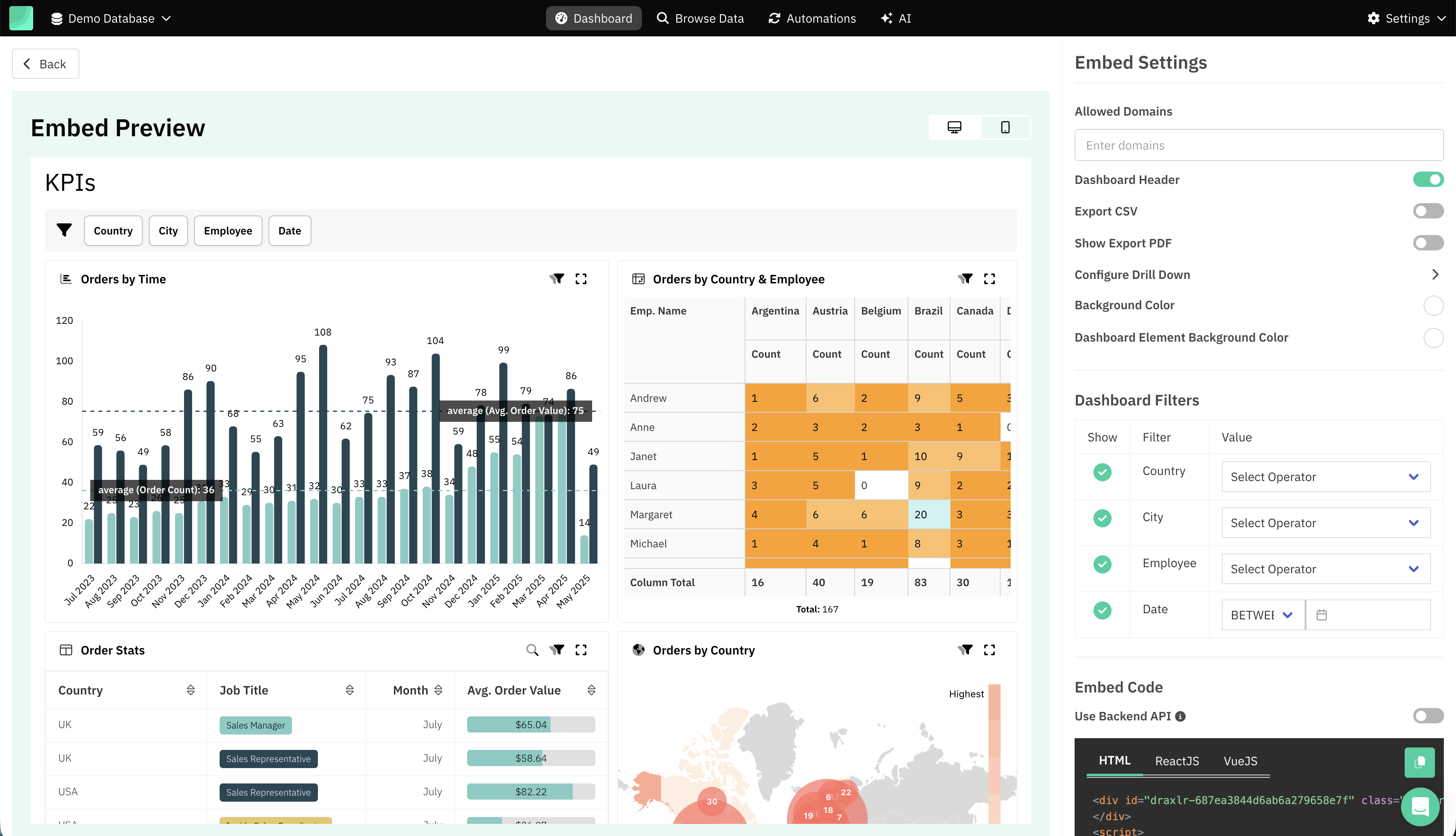This screenshot has width=1456, height=836.
Task: Click search icon in Order Stats
Action: pos(532,650)
